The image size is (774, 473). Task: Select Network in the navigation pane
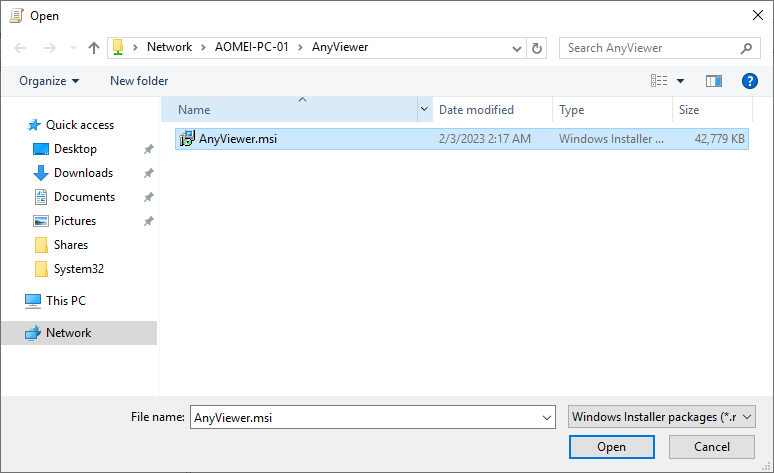pyautogui.click(x=68, y=333)
